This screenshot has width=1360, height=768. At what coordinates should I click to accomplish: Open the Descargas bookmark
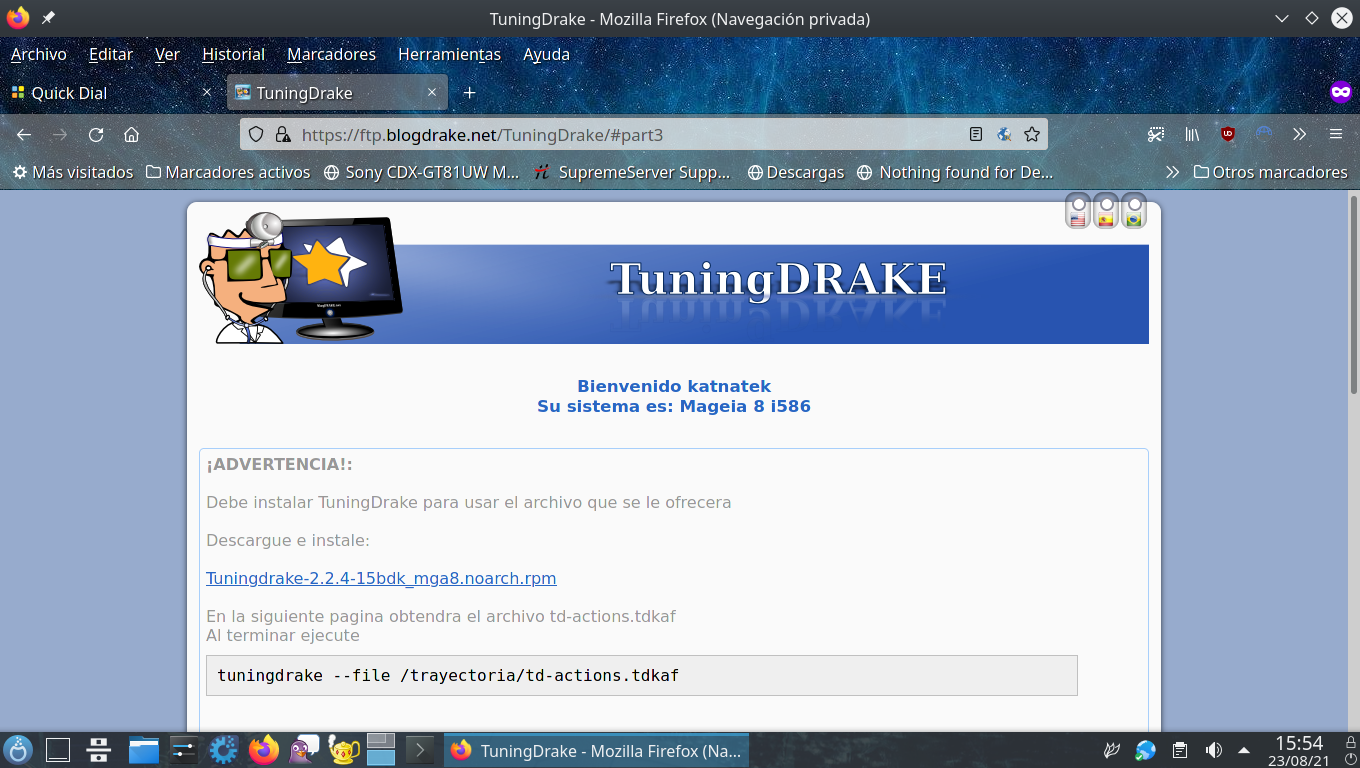coord(796,172)
